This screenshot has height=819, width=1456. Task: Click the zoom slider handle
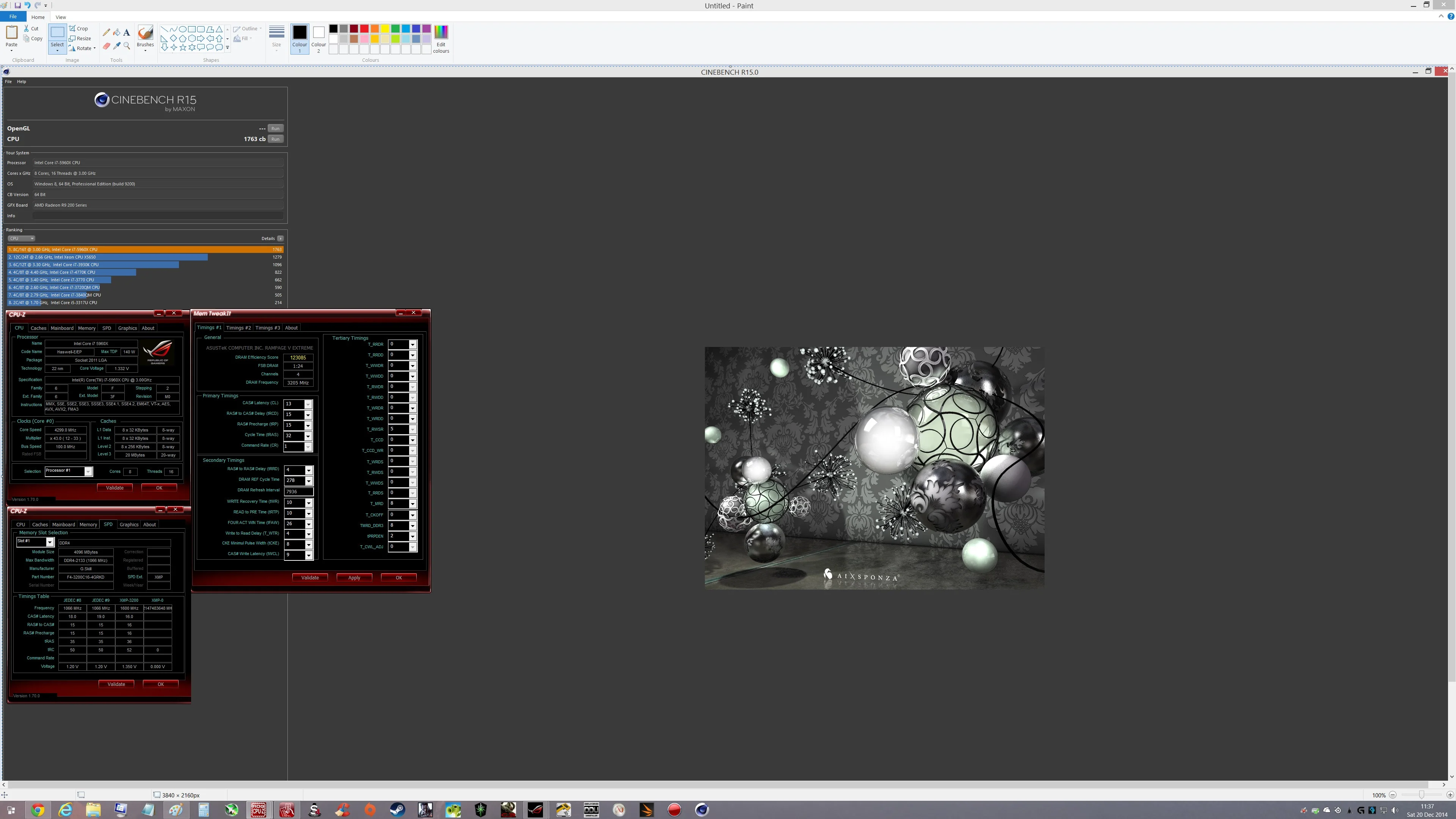(x=1421, y=795)
